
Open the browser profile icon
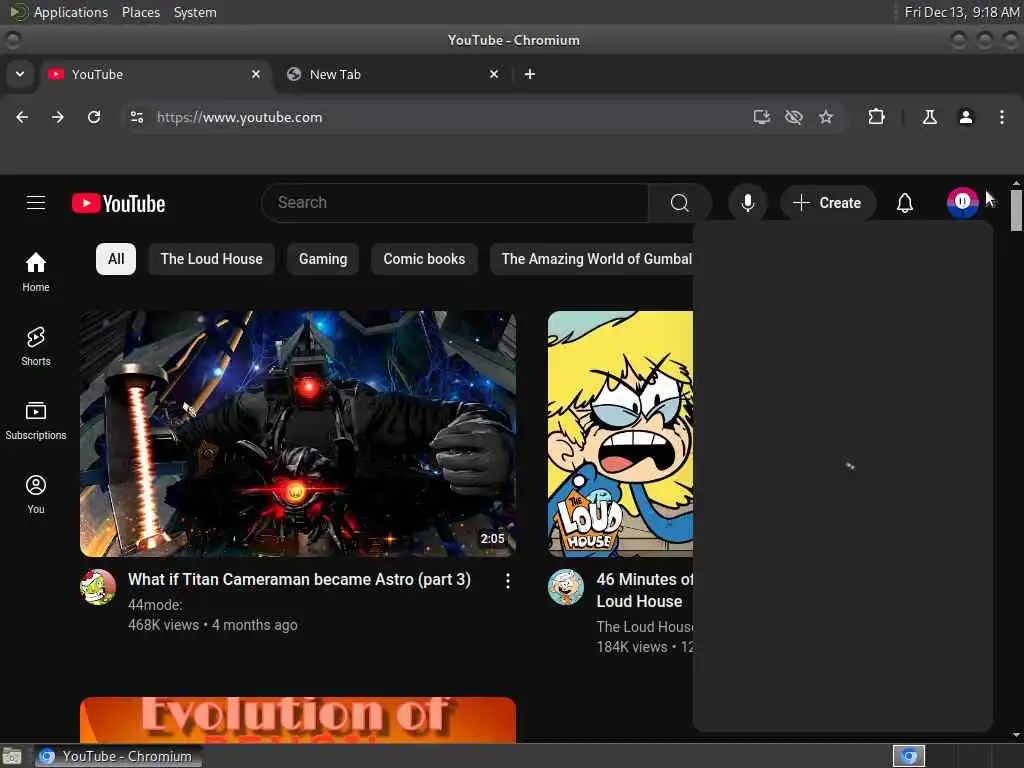(966, 117)
